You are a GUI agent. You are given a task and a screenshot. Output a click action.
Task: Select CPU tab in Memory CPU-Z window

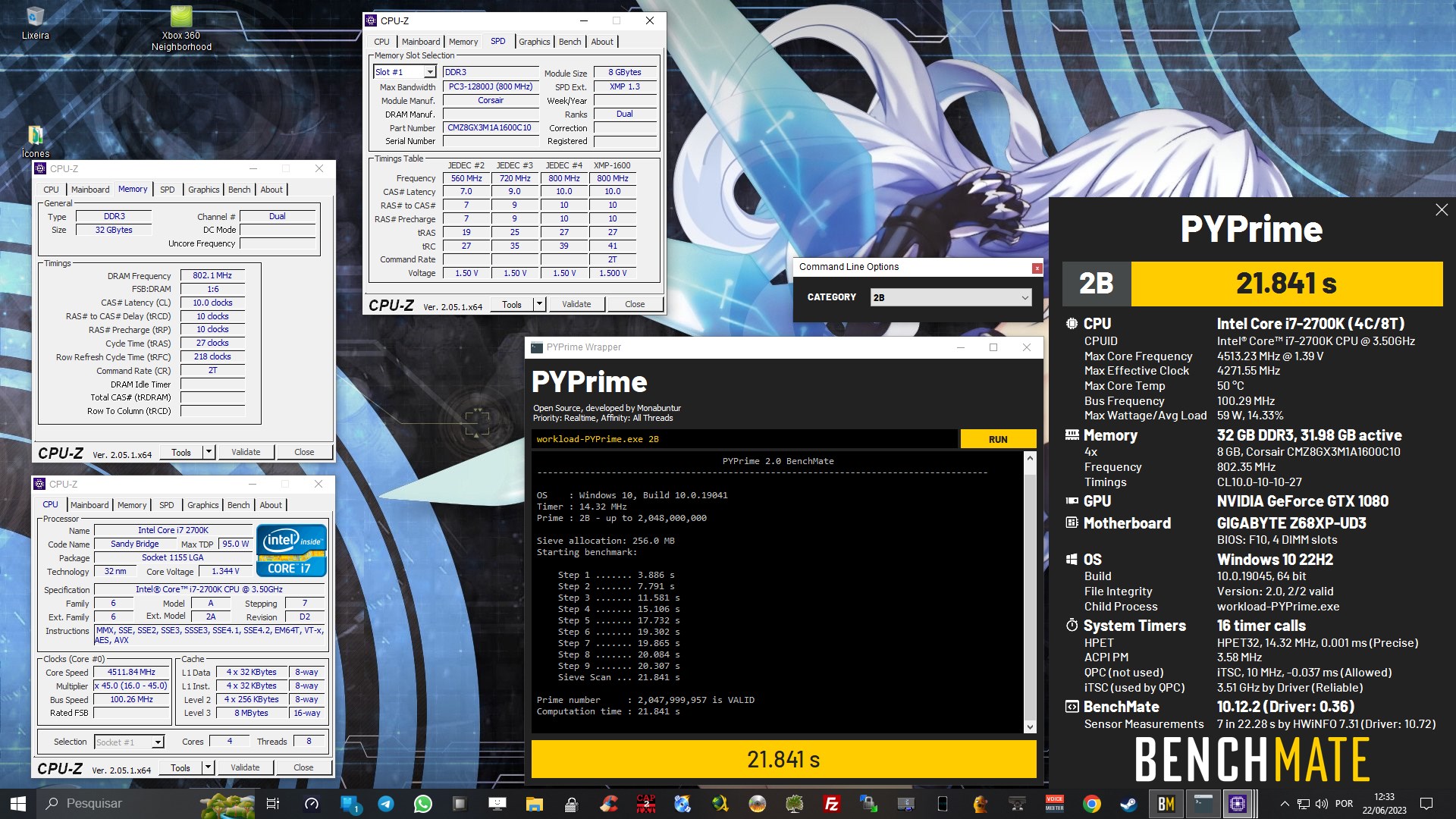[51, 190]
